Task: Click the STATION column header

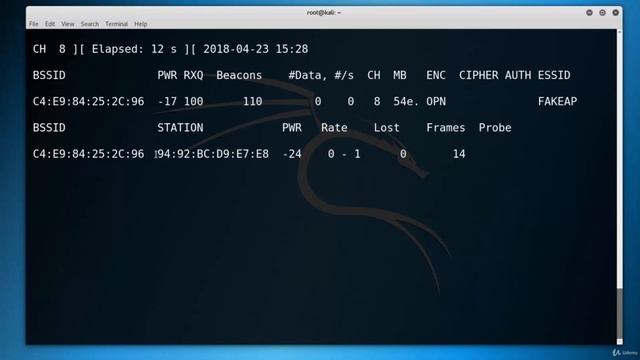Action: click(x=180, y=128)
